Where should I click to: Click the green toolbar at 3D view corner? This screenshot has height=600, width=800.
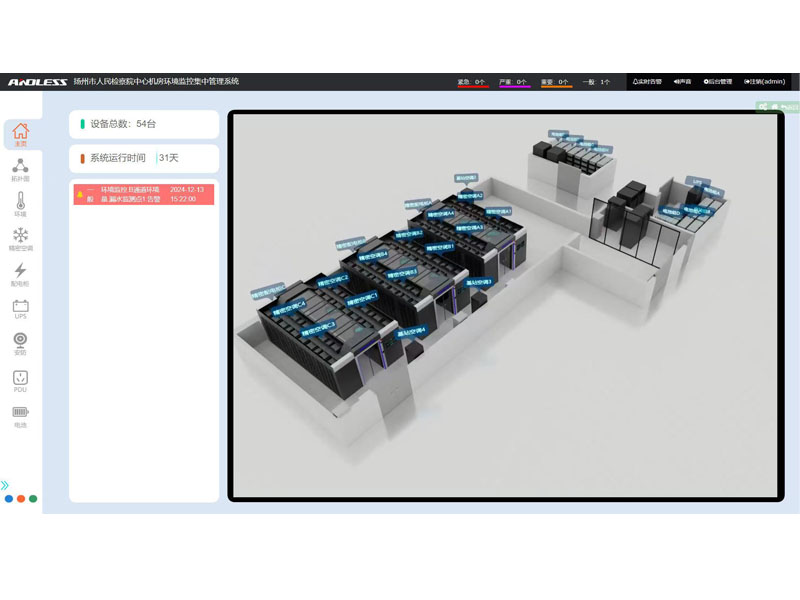point(778,107)
